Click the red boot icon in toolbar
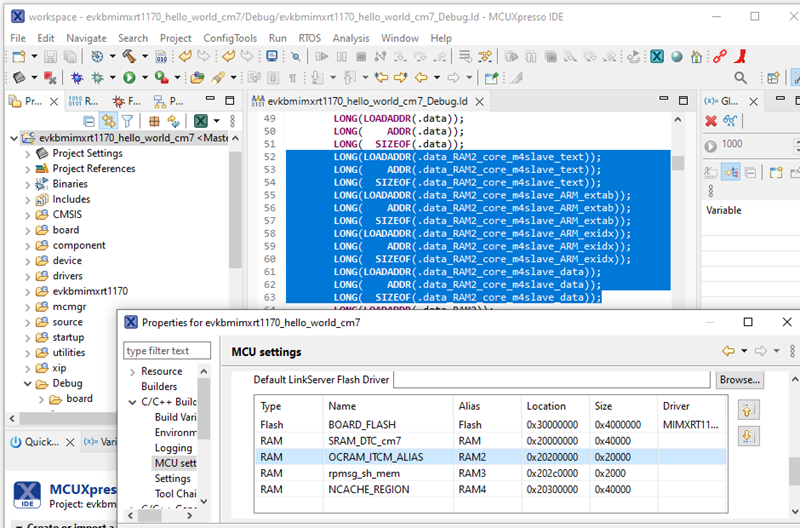The image size is (800, 528). pos(740,57)
